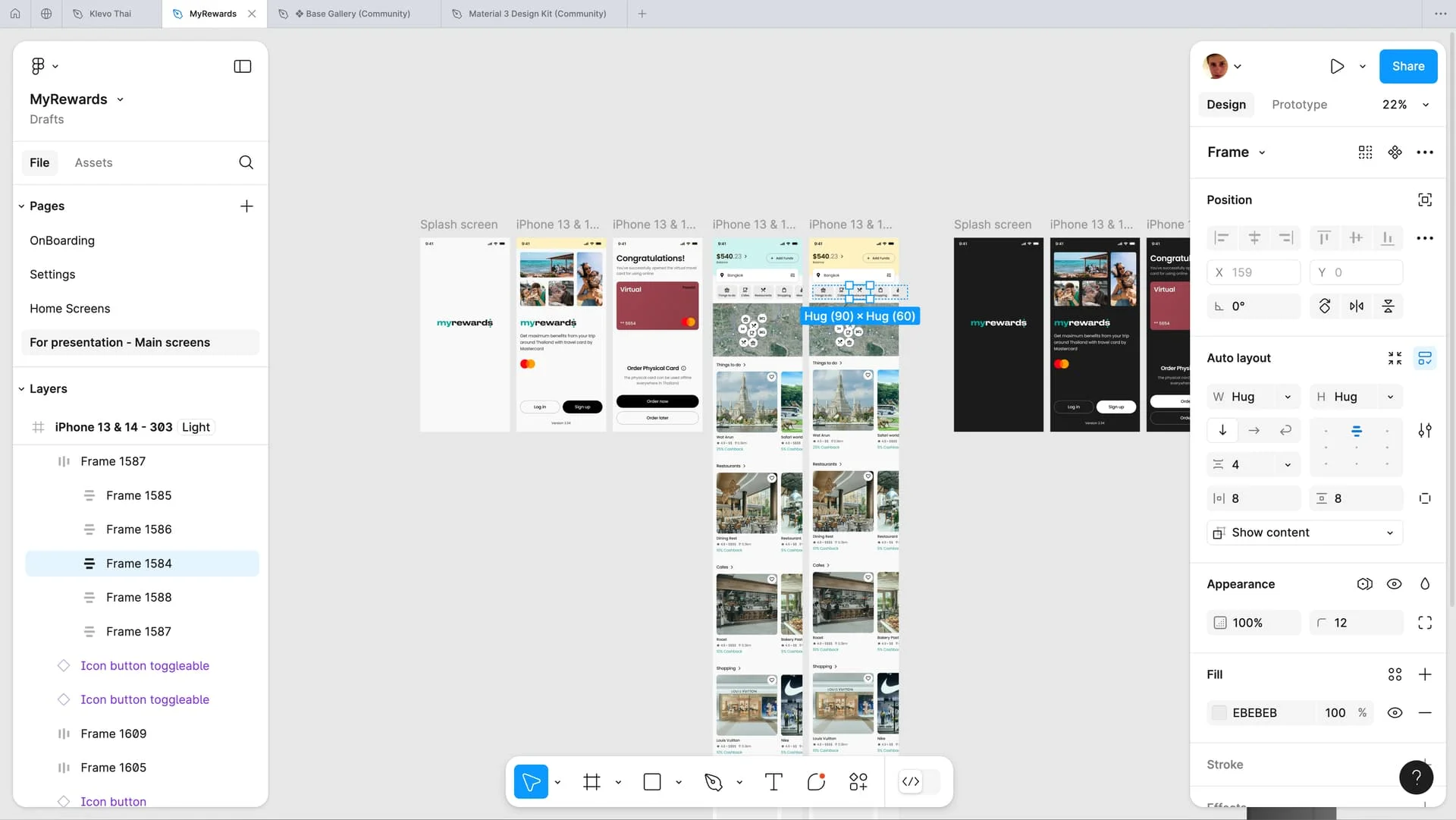Open the Home Screens page
1456x820 pixels.
click(70, 309)
